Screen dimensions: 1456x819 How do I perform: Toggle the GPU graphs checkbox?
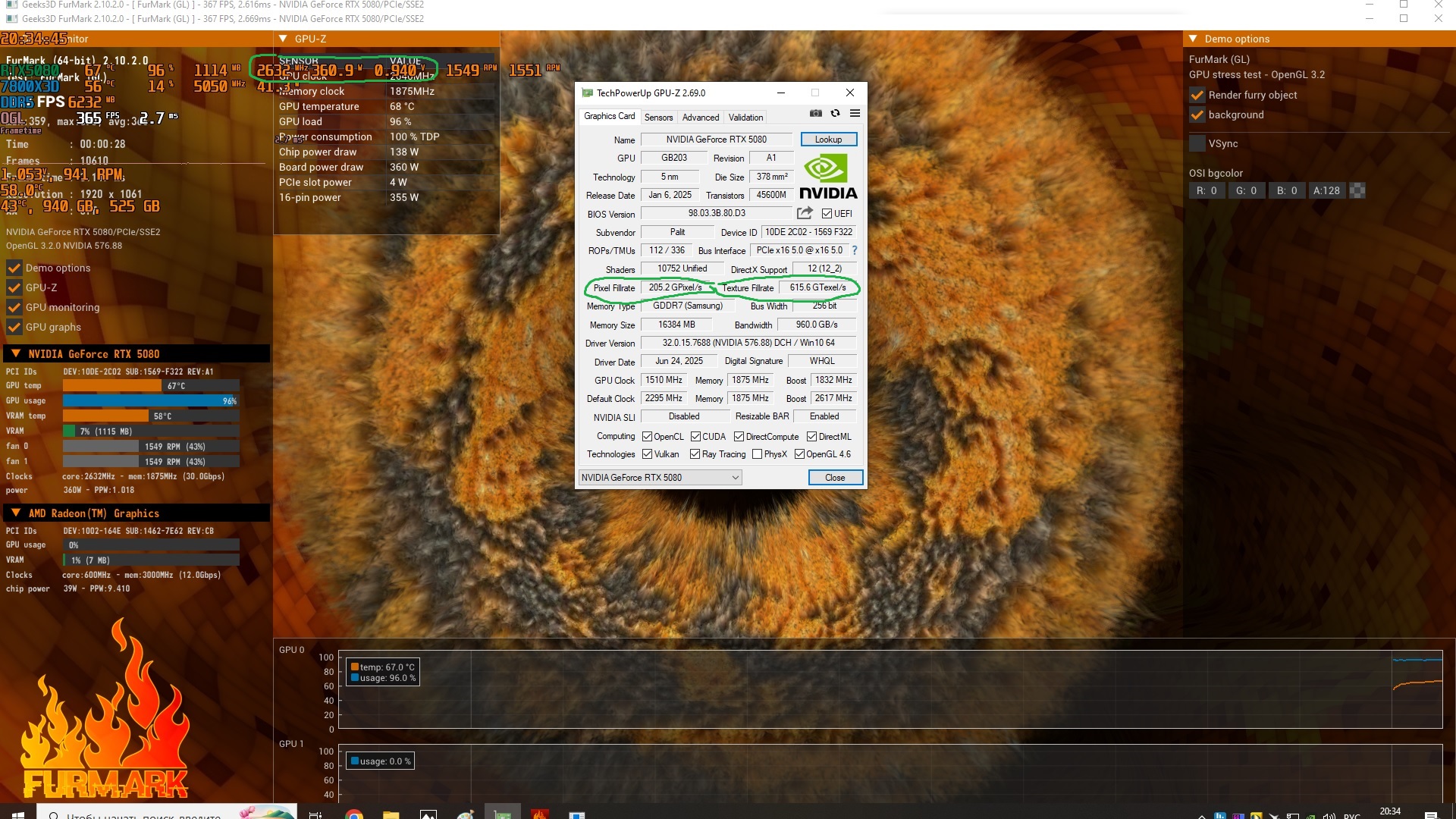coord(14,327)
